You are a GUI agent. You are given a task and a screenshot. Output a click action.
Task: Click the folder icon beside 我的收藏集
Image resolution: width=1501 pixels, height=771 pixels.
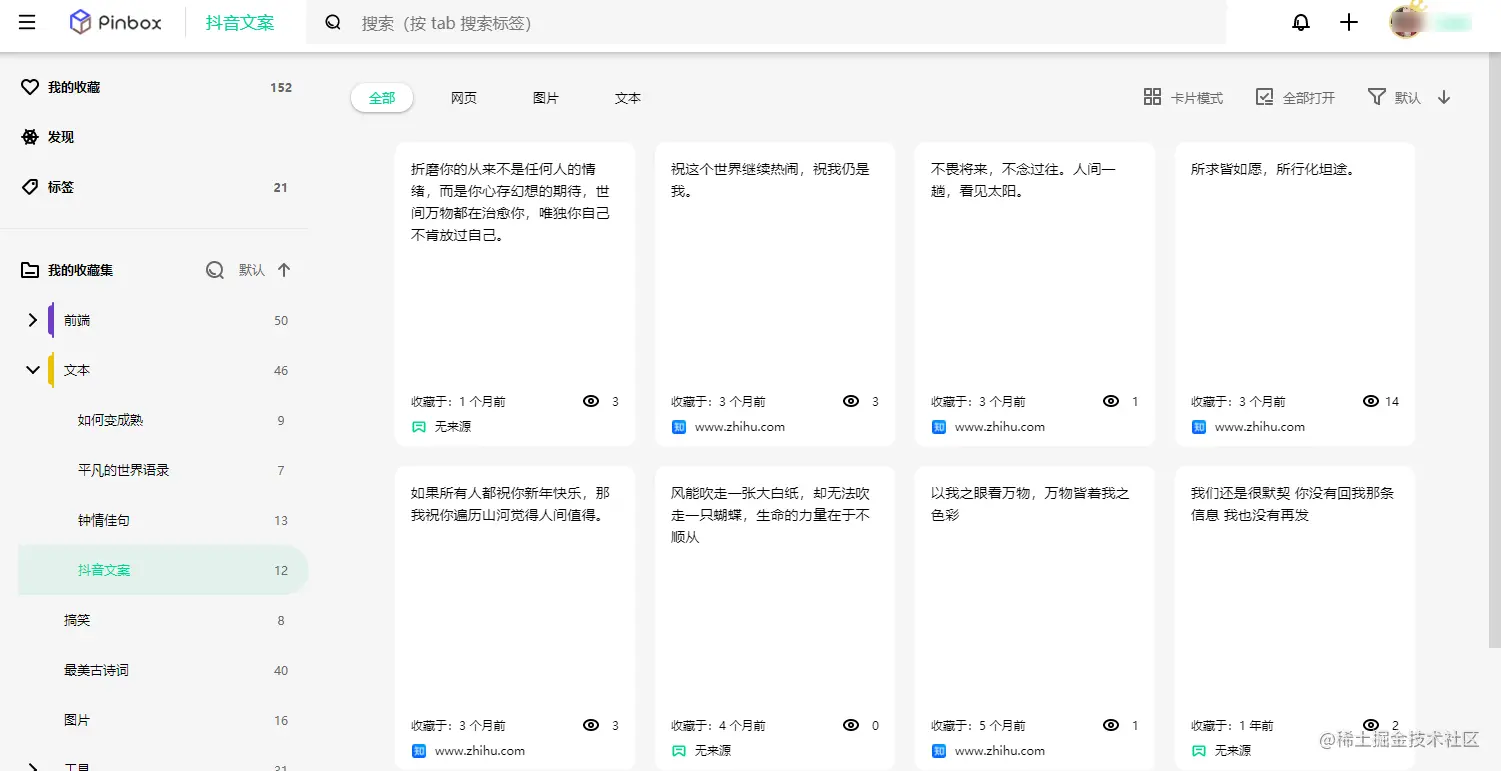click(x=30, y=270)
